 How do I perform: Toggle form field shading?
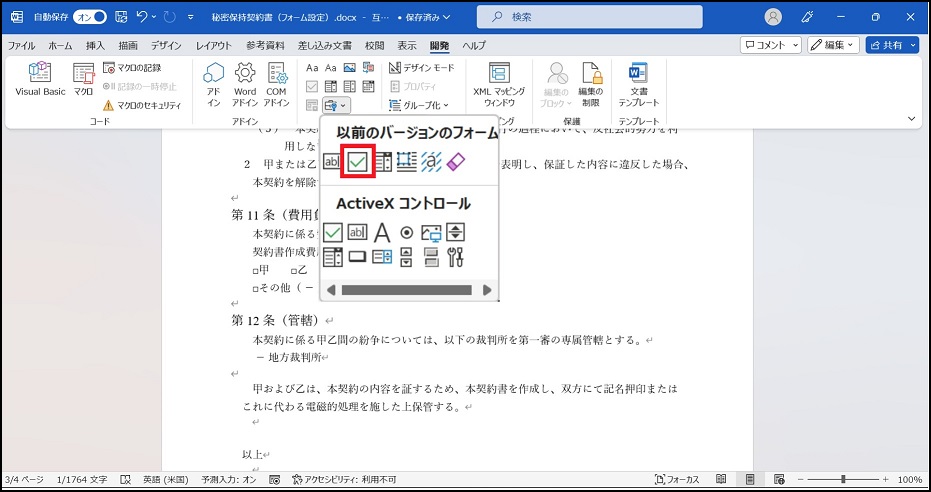pos(431,161)
